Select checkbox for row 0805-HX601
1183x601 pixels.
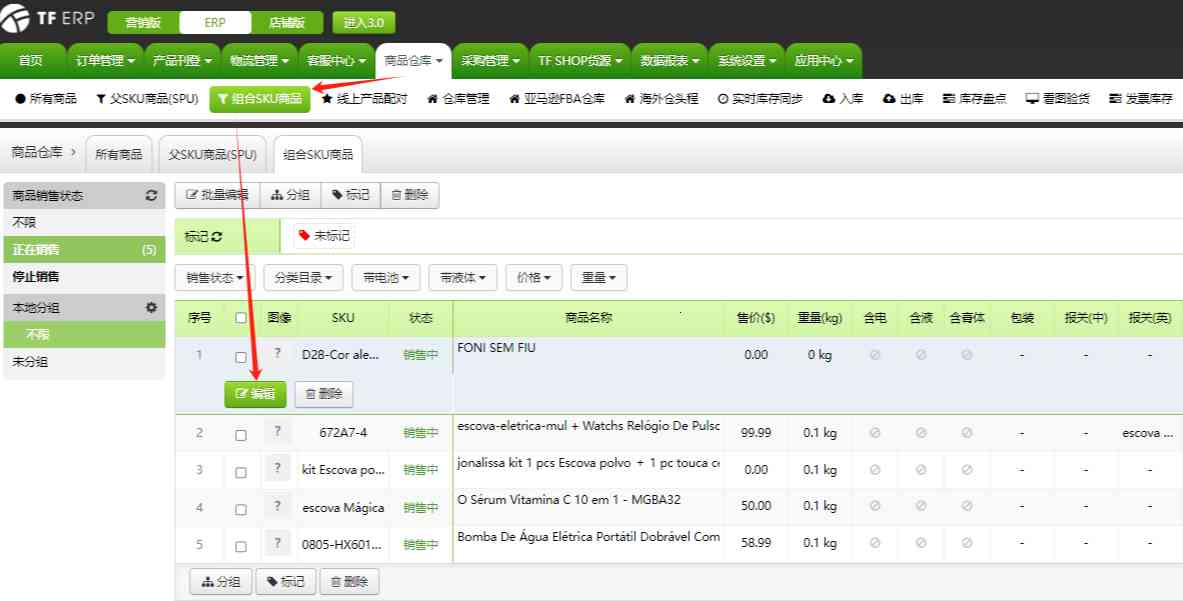click(x=240, y=546)
